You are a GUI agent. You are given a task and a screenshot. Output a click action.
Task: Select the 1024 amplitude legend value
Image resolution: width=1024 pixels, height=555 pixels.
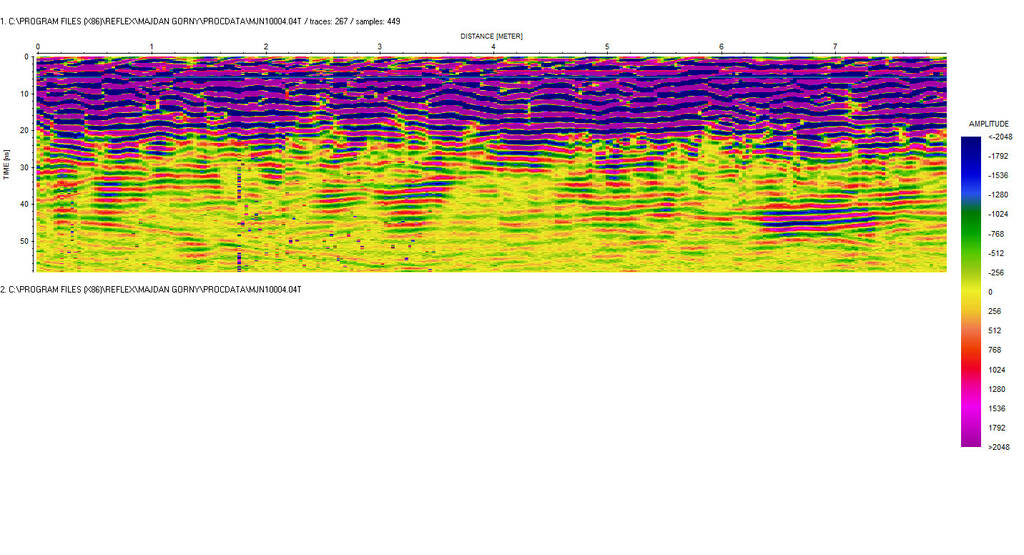coord(994,369)
